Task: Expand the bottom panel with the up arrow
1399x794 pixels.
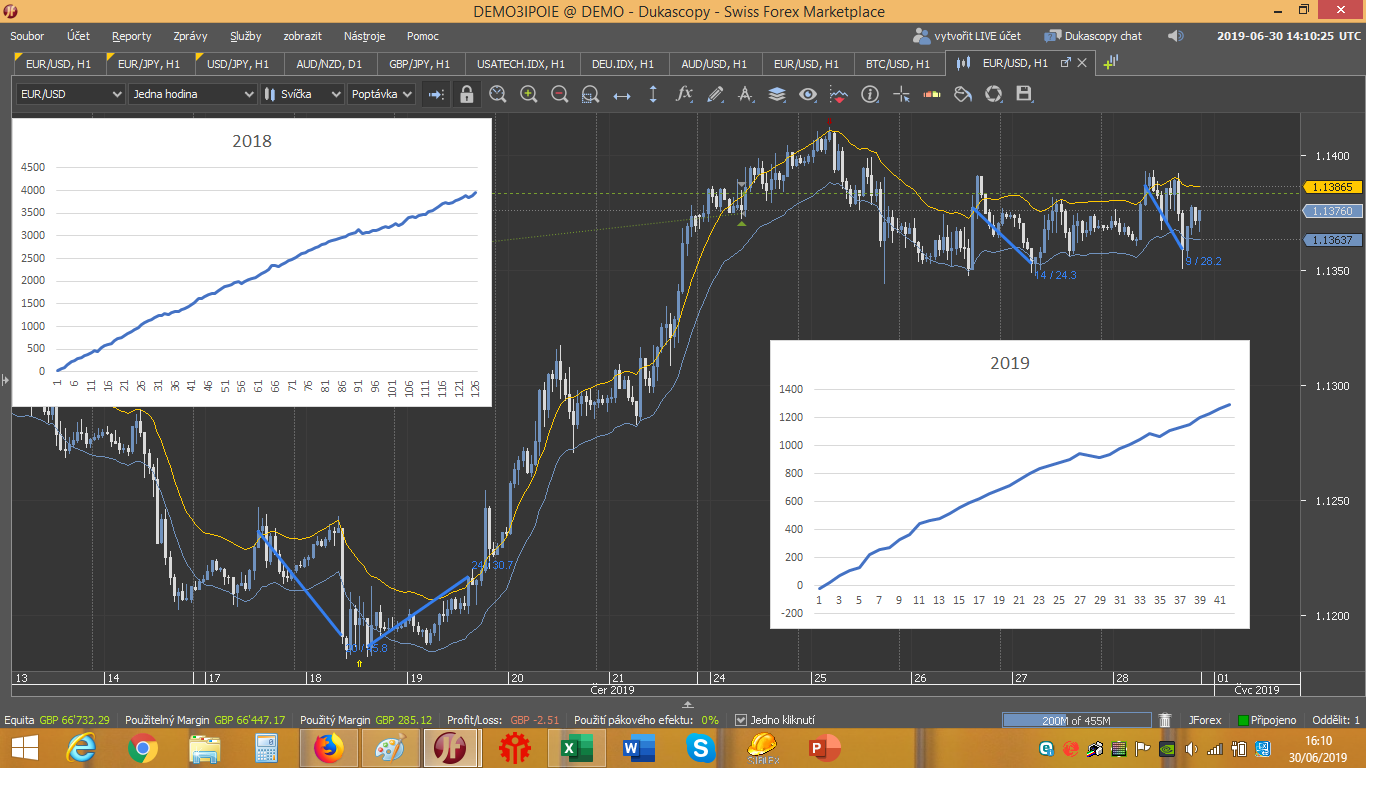Action: pos(687,704)
